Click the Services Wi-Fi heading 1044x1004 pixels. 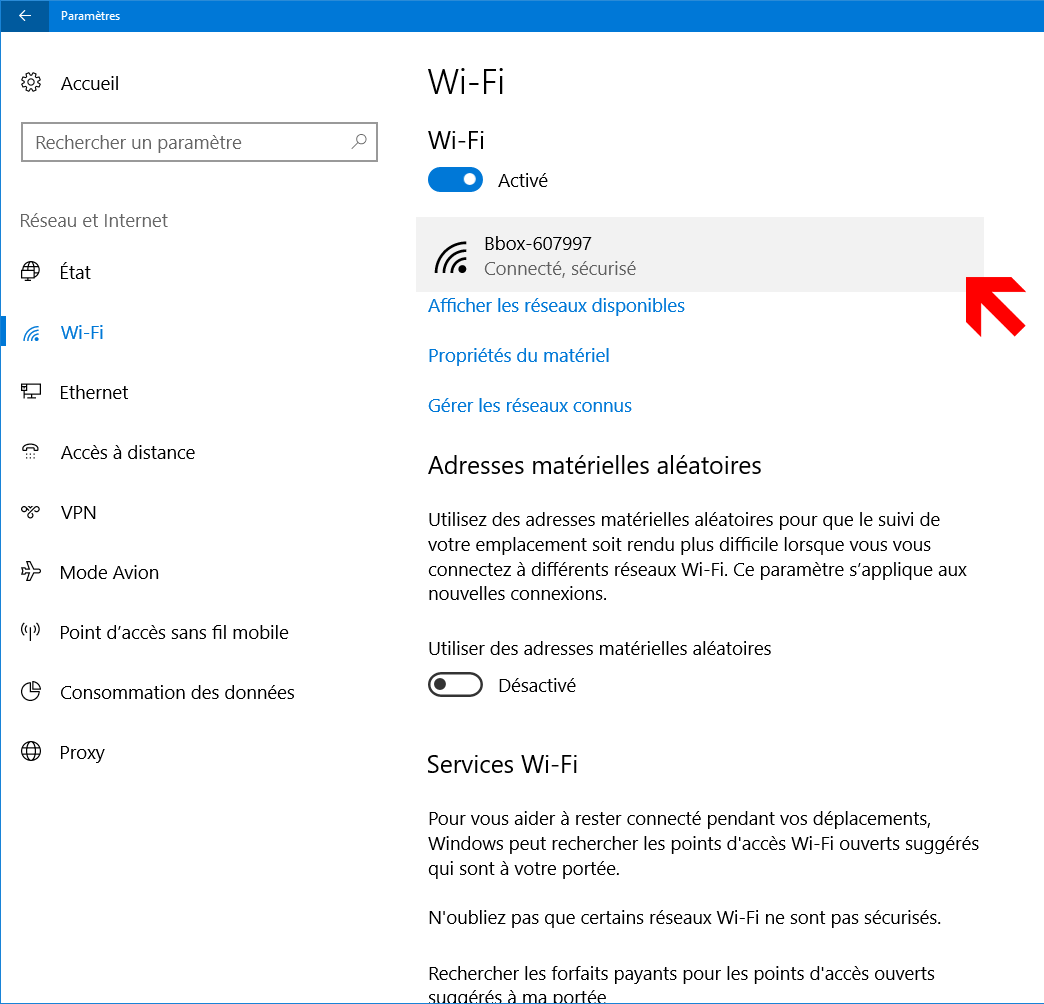[x=503, y=764]
